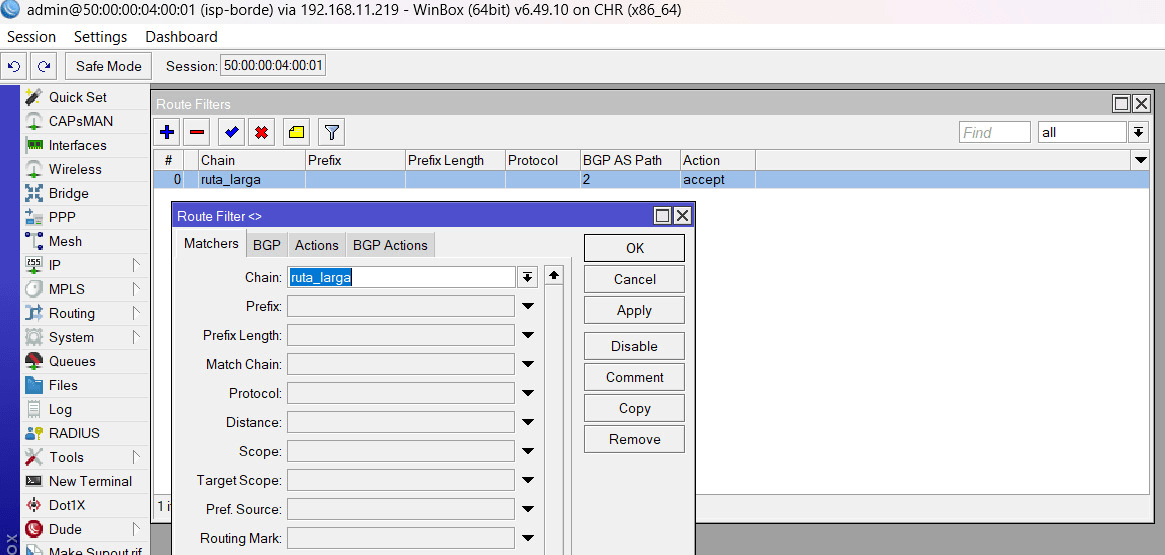The width and height of the screenshot is (1165, 555).
Task: Expand the Scope field arrow
Action: 528,451
